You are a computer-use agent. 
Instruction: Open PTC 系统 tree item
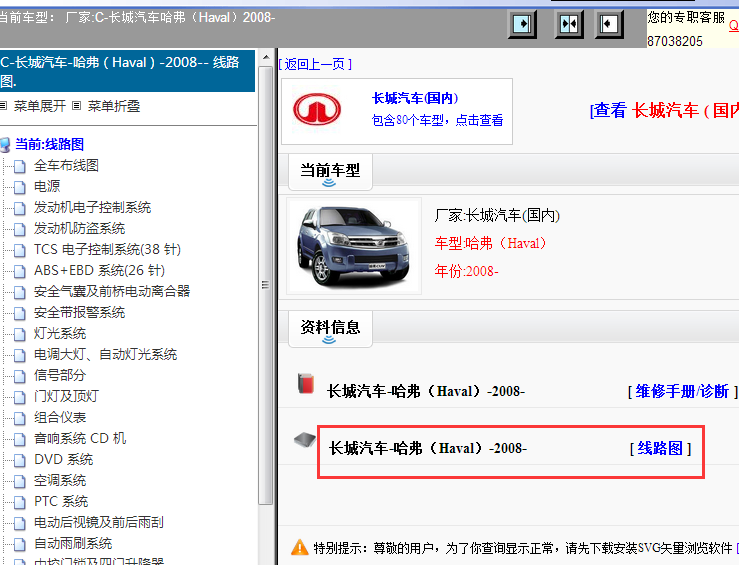point(61,501)
